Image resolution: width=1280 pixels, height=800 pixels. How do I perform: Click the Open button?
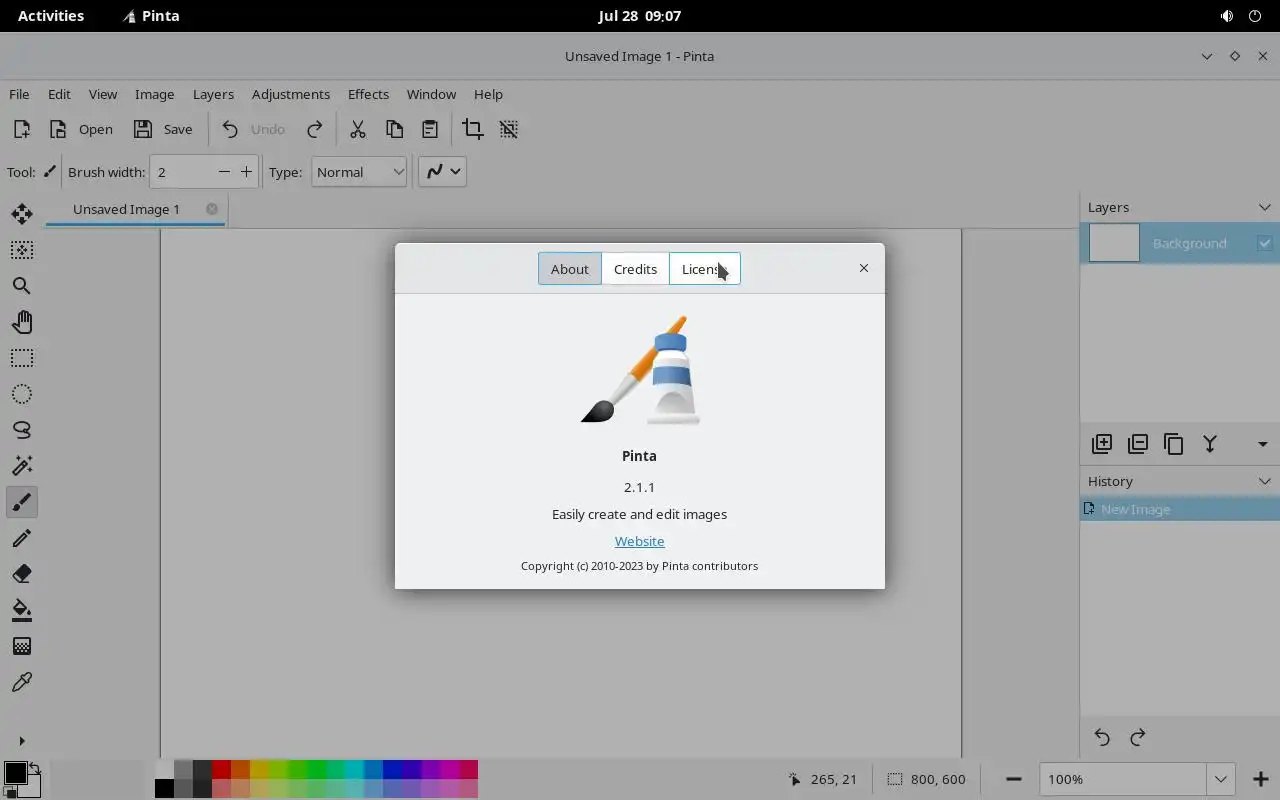tap(81, 129)
